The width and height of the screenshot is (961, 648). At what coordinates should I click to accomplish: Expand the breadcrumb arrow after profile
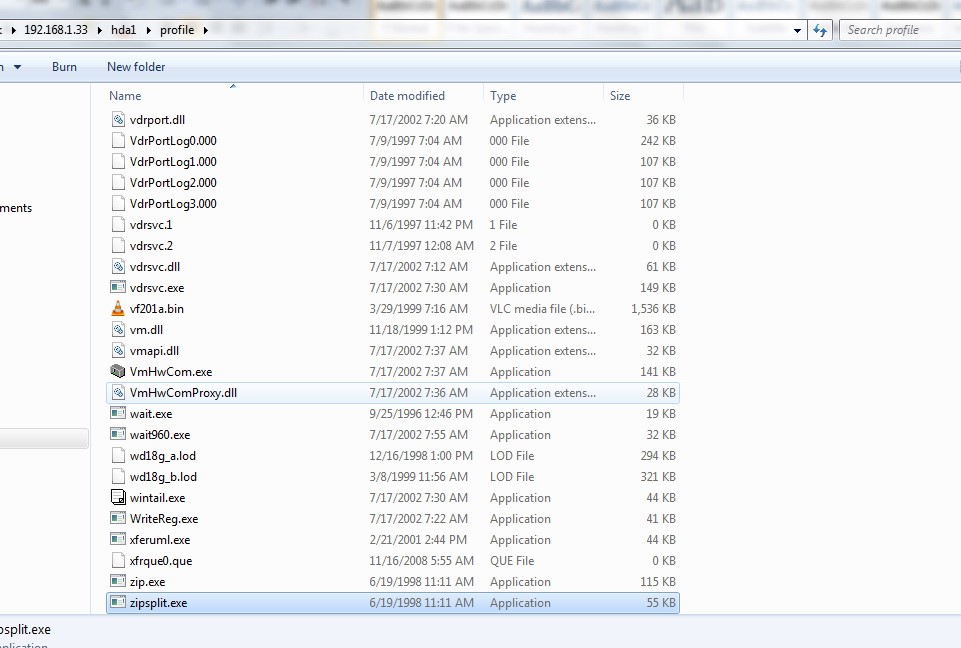[205, 30]
